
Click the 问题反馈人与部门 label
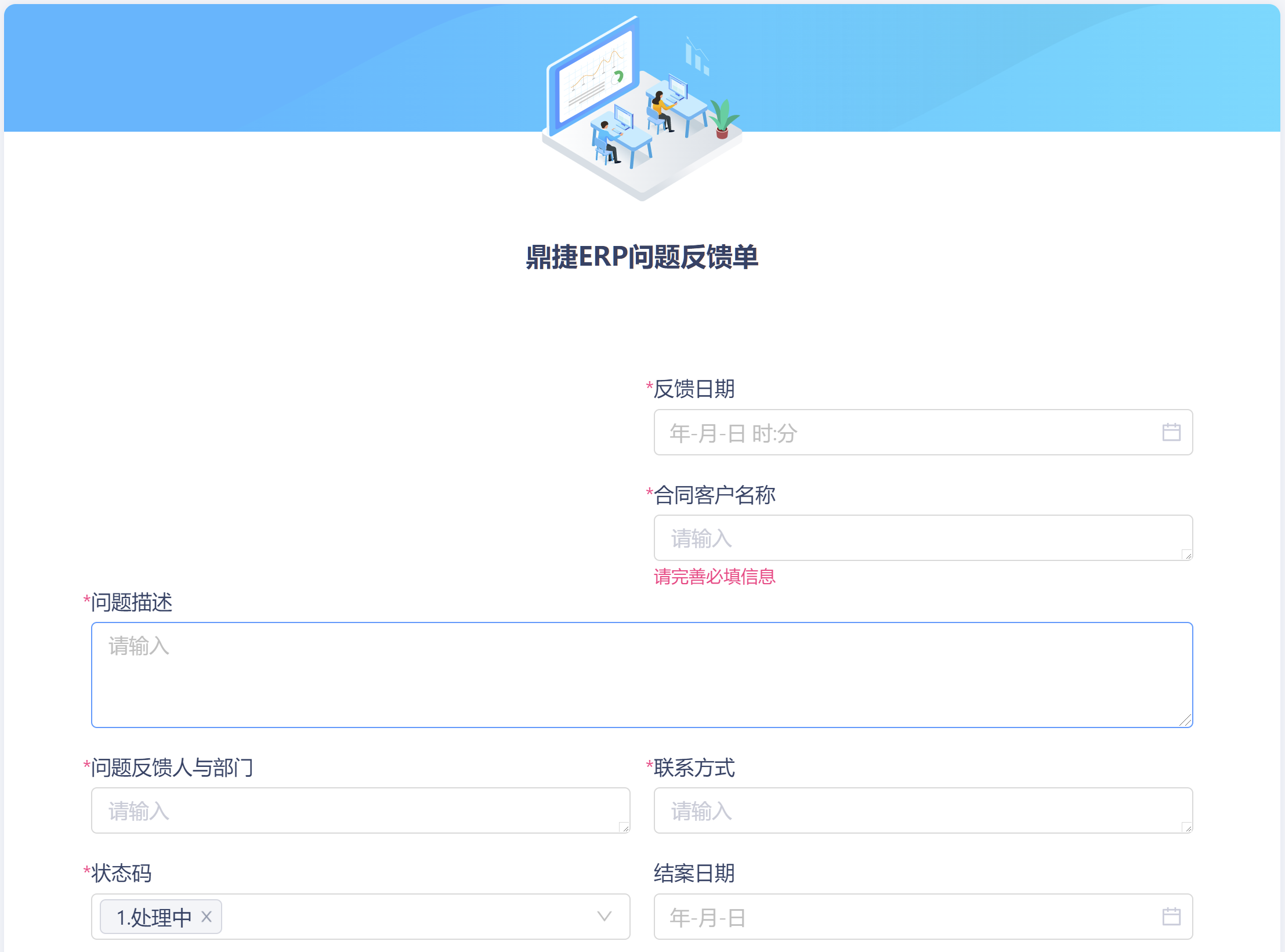coord(172,768)
